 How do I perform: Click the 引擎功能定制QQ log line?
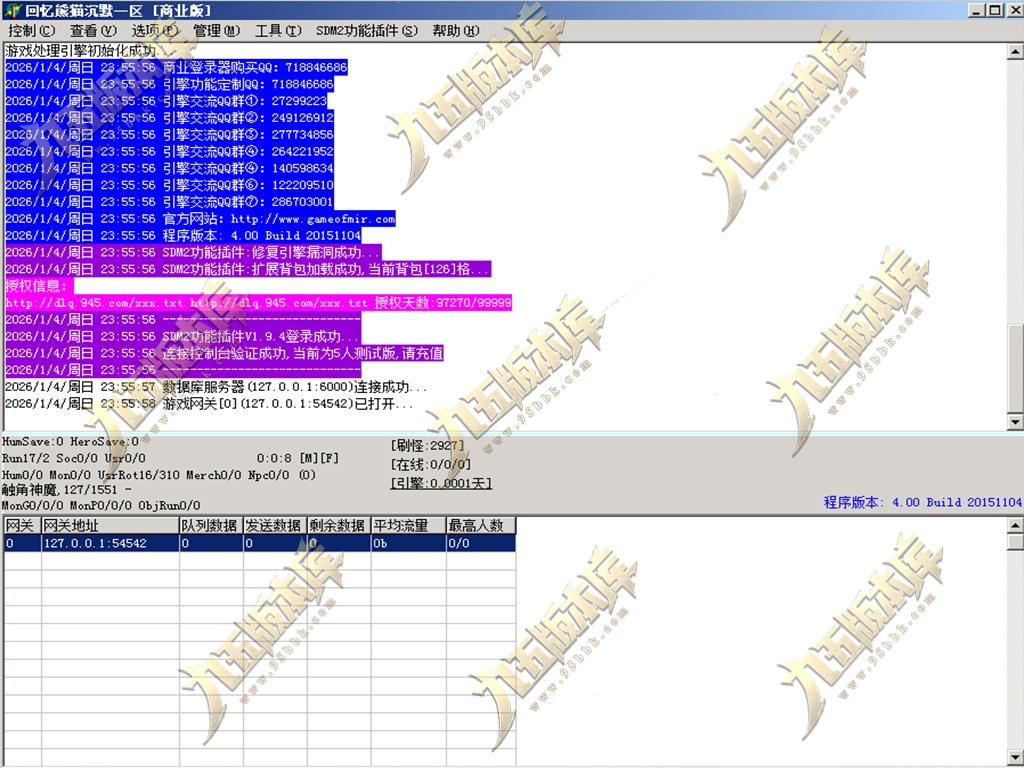point(169,84)
